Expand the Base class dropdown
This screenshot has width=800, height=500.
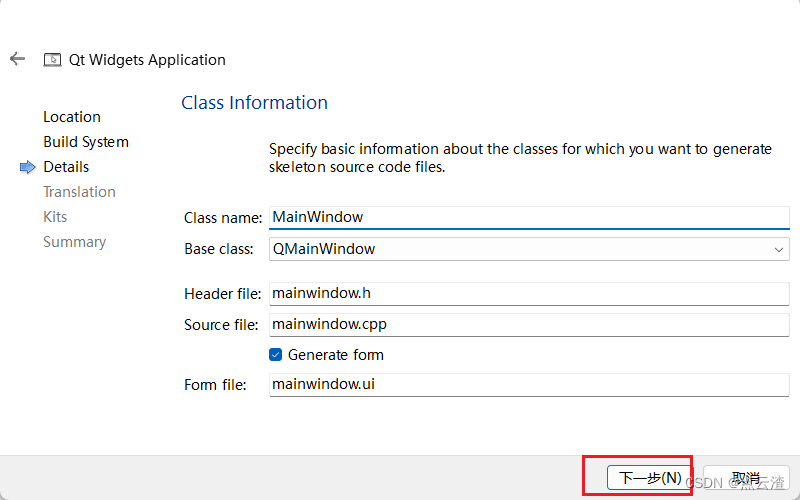[x=780, y=249]
